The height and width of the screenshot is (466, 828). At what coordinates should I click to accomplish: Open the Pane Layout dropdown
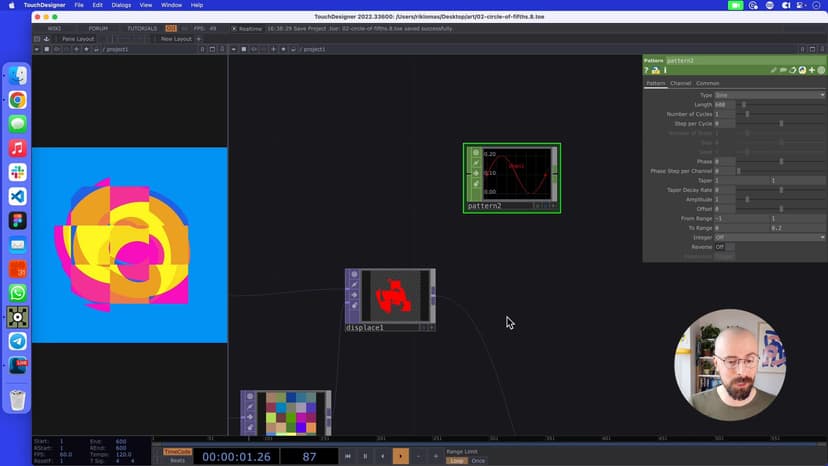click(x=78, y=39)
